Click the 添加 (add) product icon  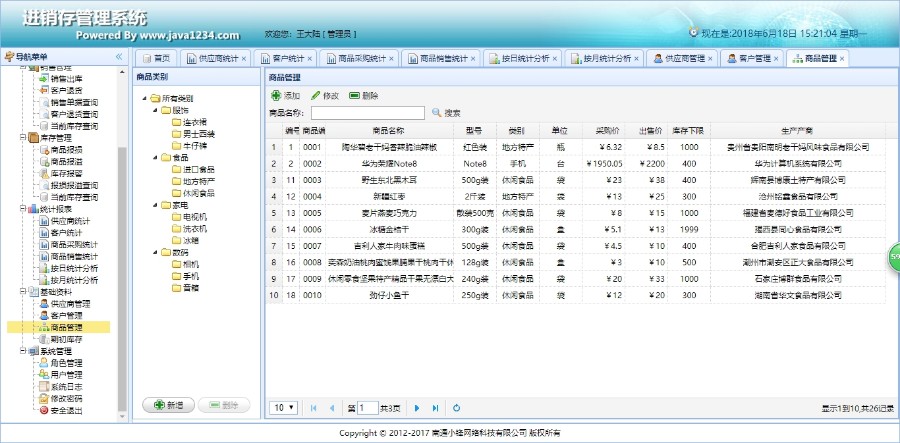(276, 95)
